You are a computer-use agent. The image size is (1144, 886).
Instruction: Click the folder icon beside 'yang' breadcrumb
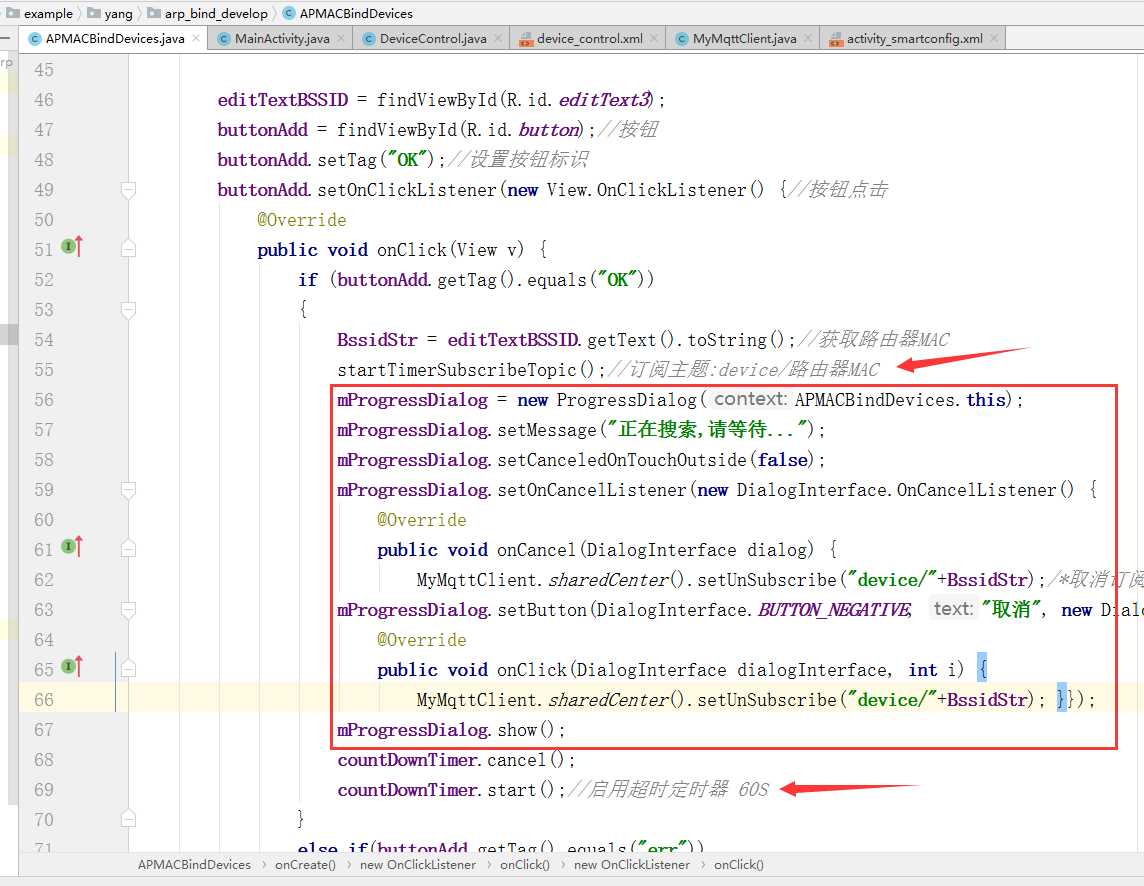[93, 12]
